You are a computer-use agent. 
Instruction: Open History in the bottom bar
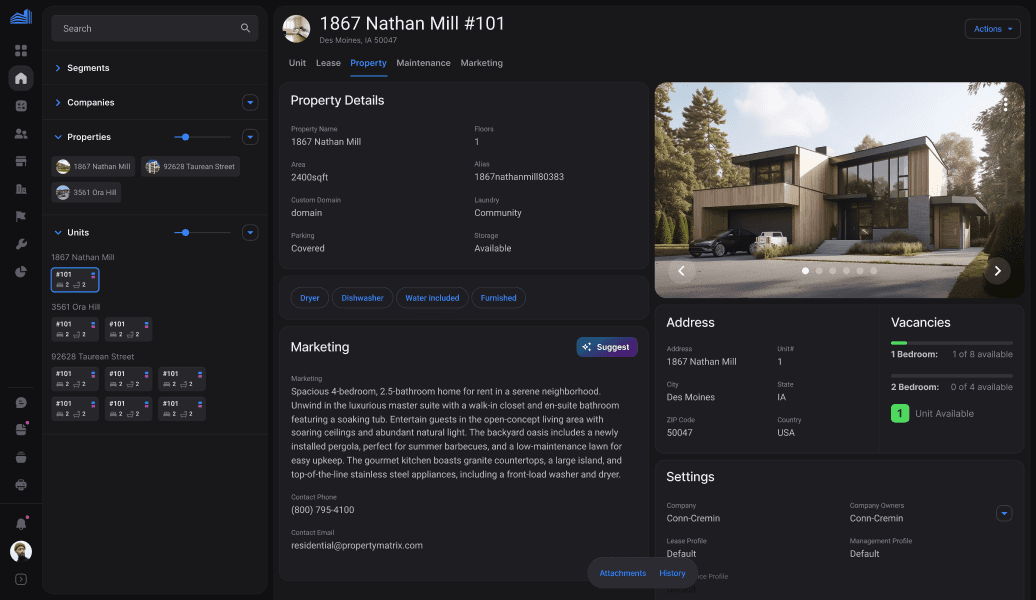coord(672,573)
